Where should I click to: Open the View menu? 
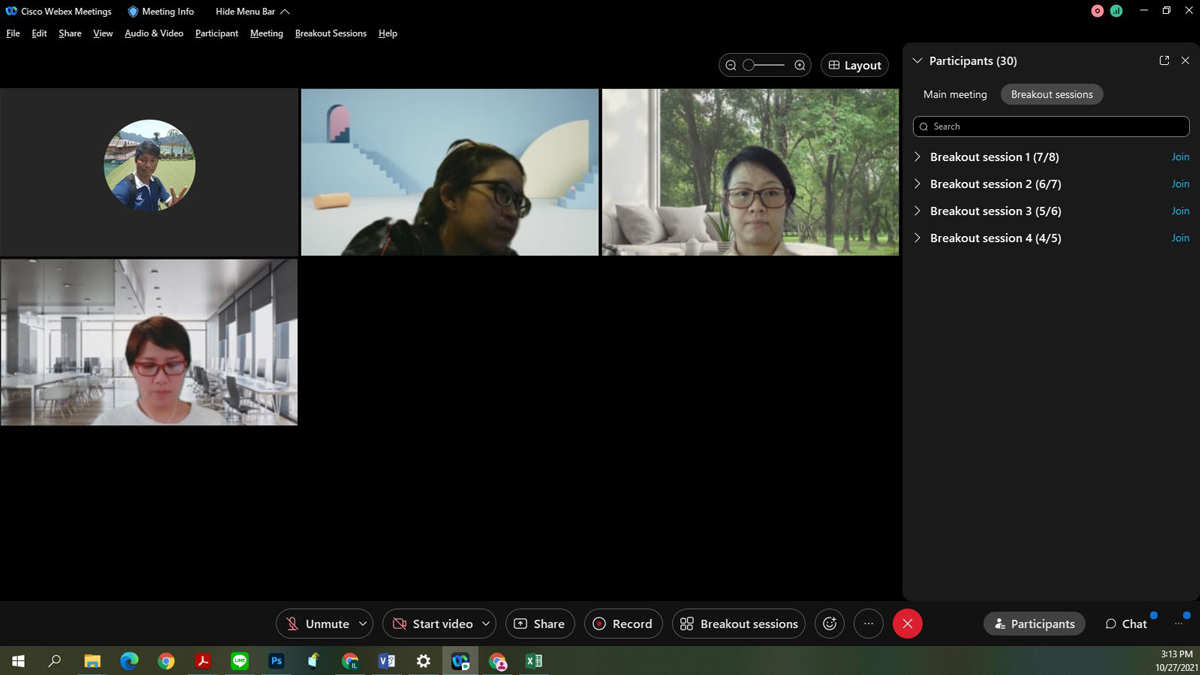103,33
